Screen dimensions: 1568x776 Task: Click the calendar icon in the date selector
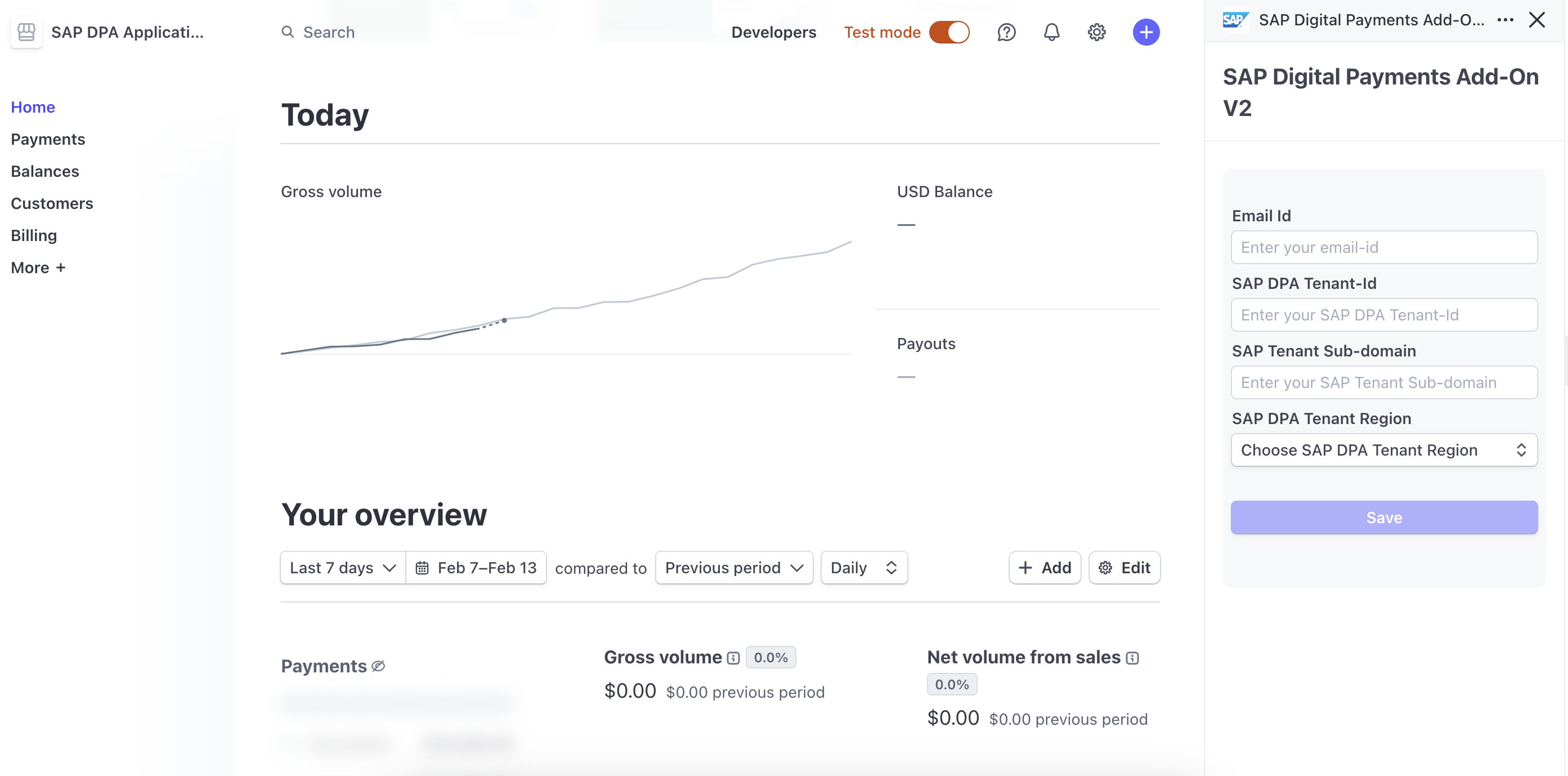click(x=423, y=567)
